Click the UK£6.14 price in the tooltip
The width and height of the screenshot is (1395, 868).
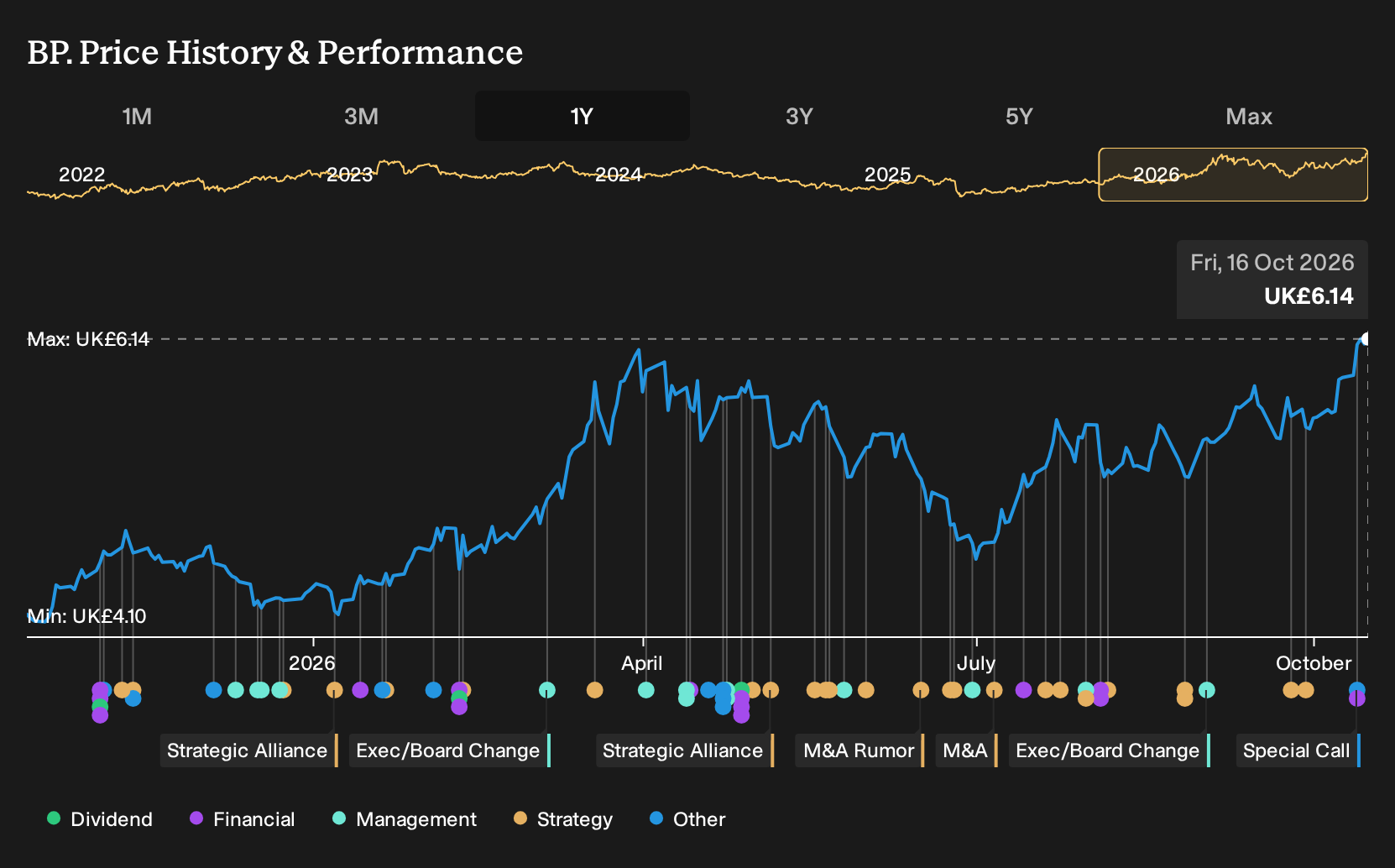[x=1309, y=296]
